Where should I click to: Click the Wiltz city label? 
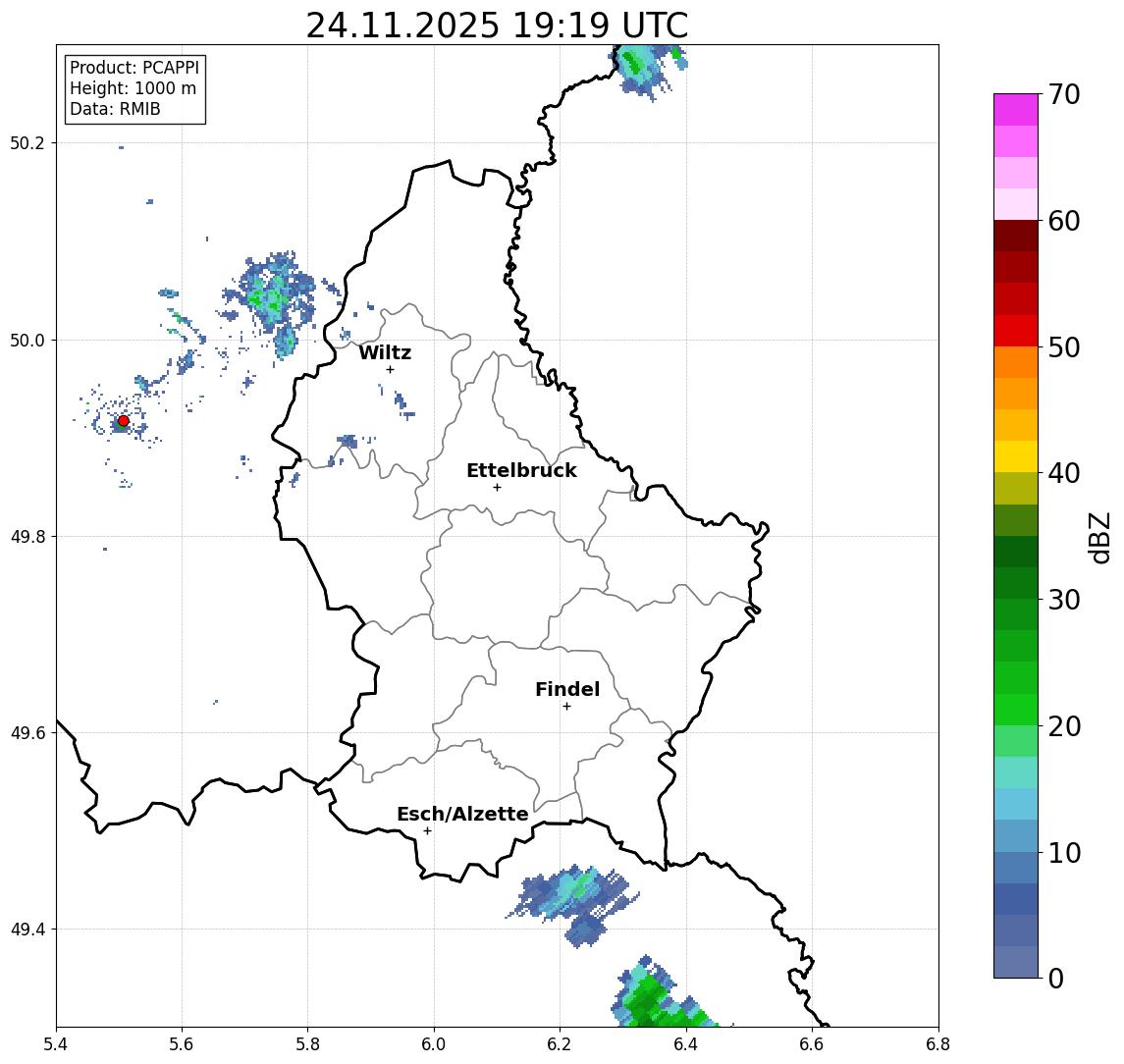click(385, 352)
